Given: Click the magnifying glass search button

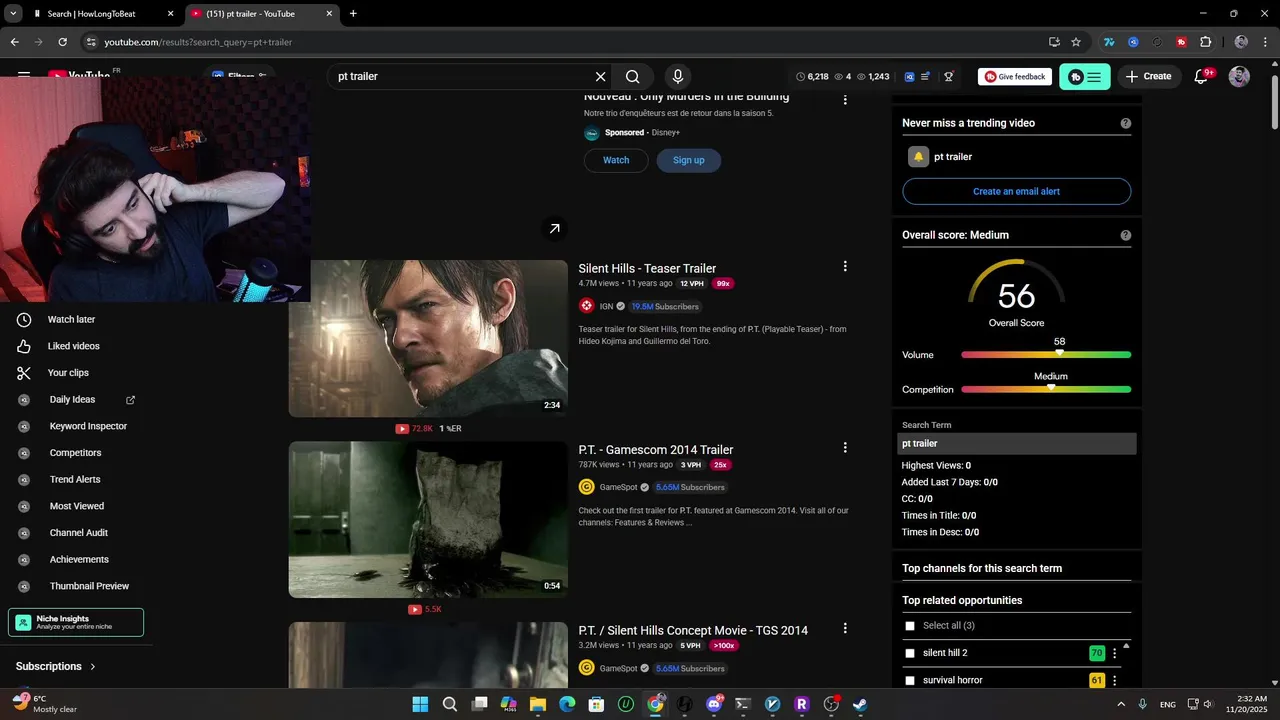Looking at the screenshot, I should point(633,76).
